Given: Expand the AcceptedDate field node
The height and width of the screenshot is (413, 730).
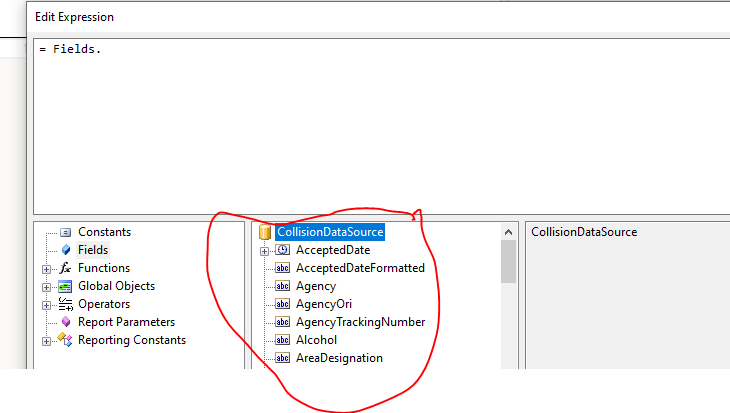Looking at the screenshot, I should [x=264, y=251].
